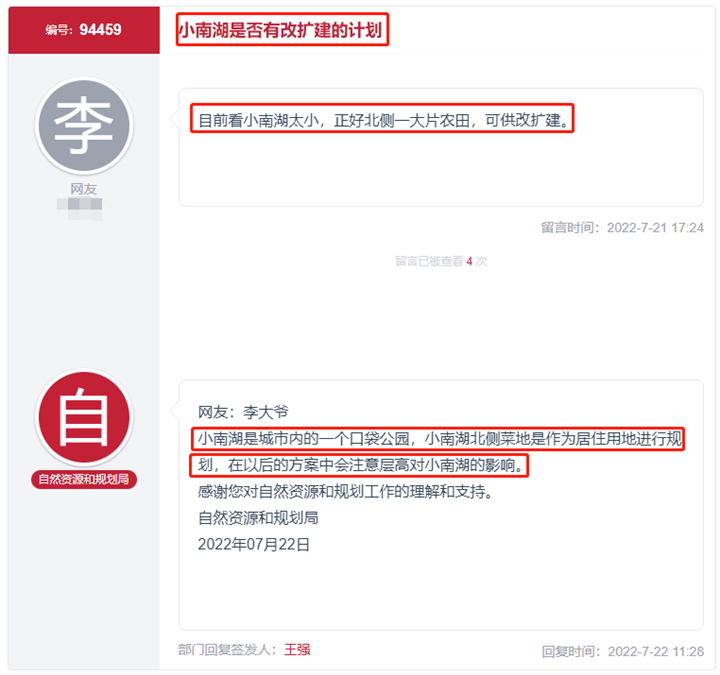Click the reply line starting 小南湖是城市内的
Viewport: 720px width, 675px height.
pos(440,439)
